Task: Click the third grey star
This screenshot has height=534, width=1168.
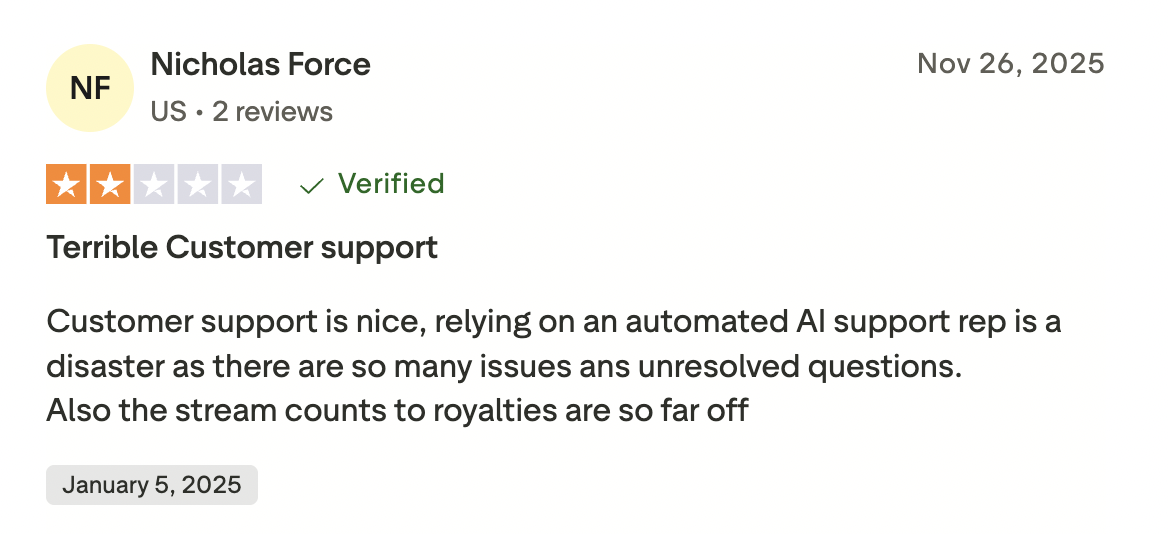Action: pos(154,185)
